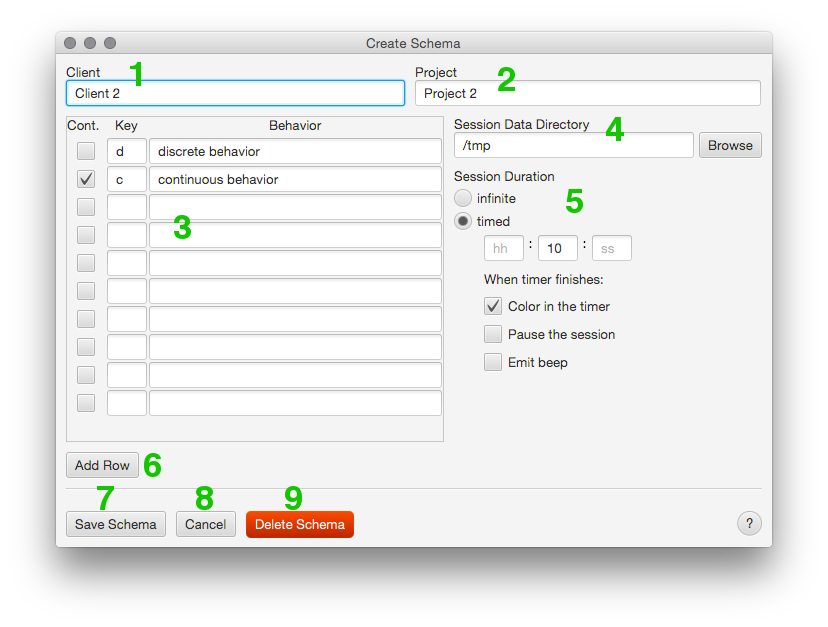
Task: Click the minutes field showing 10
Action: [557, 247]
